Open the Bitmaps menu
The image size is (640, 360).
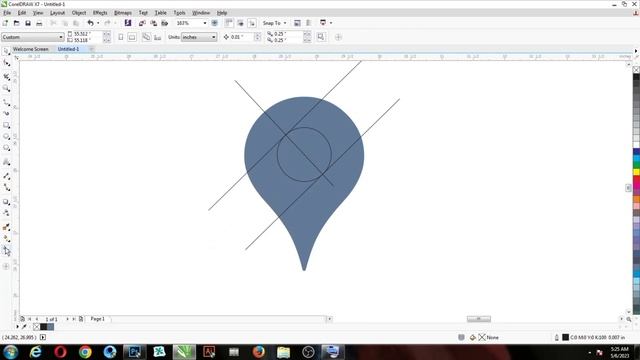click(123, 13)
